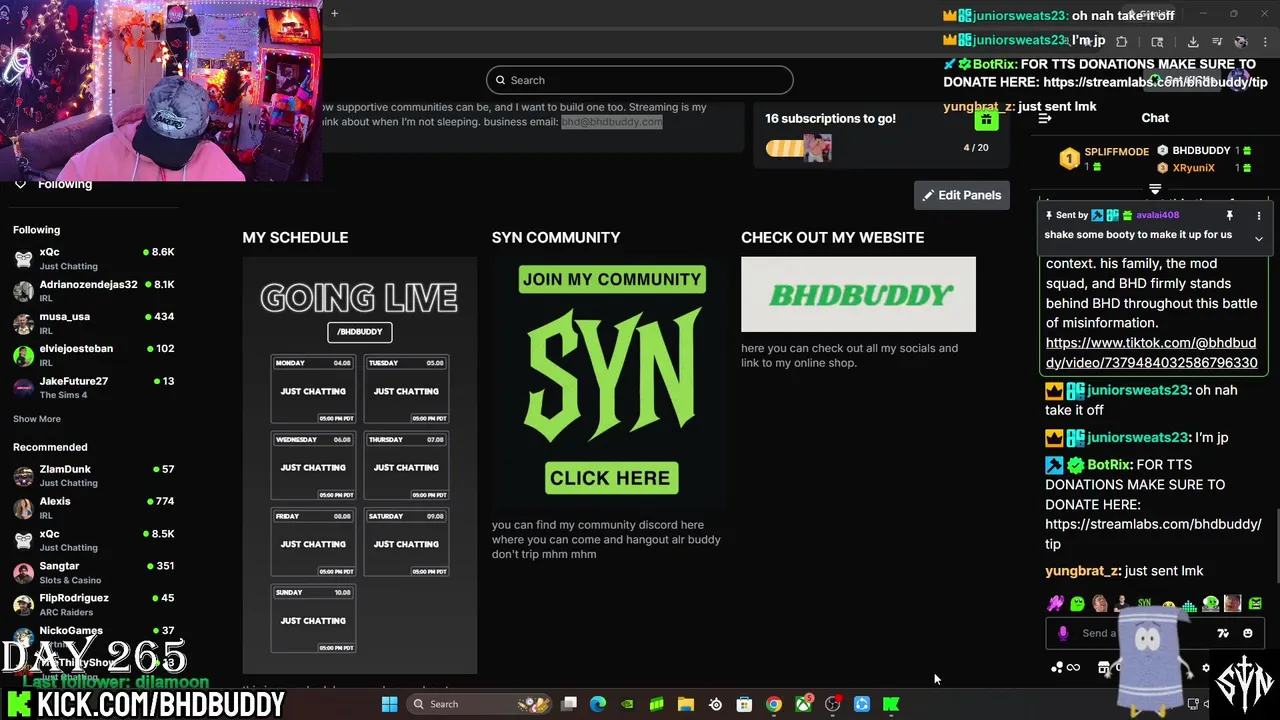Open Xbox app from taskbar
This screenshot has width=1280, height=720.
pos(803,704)
